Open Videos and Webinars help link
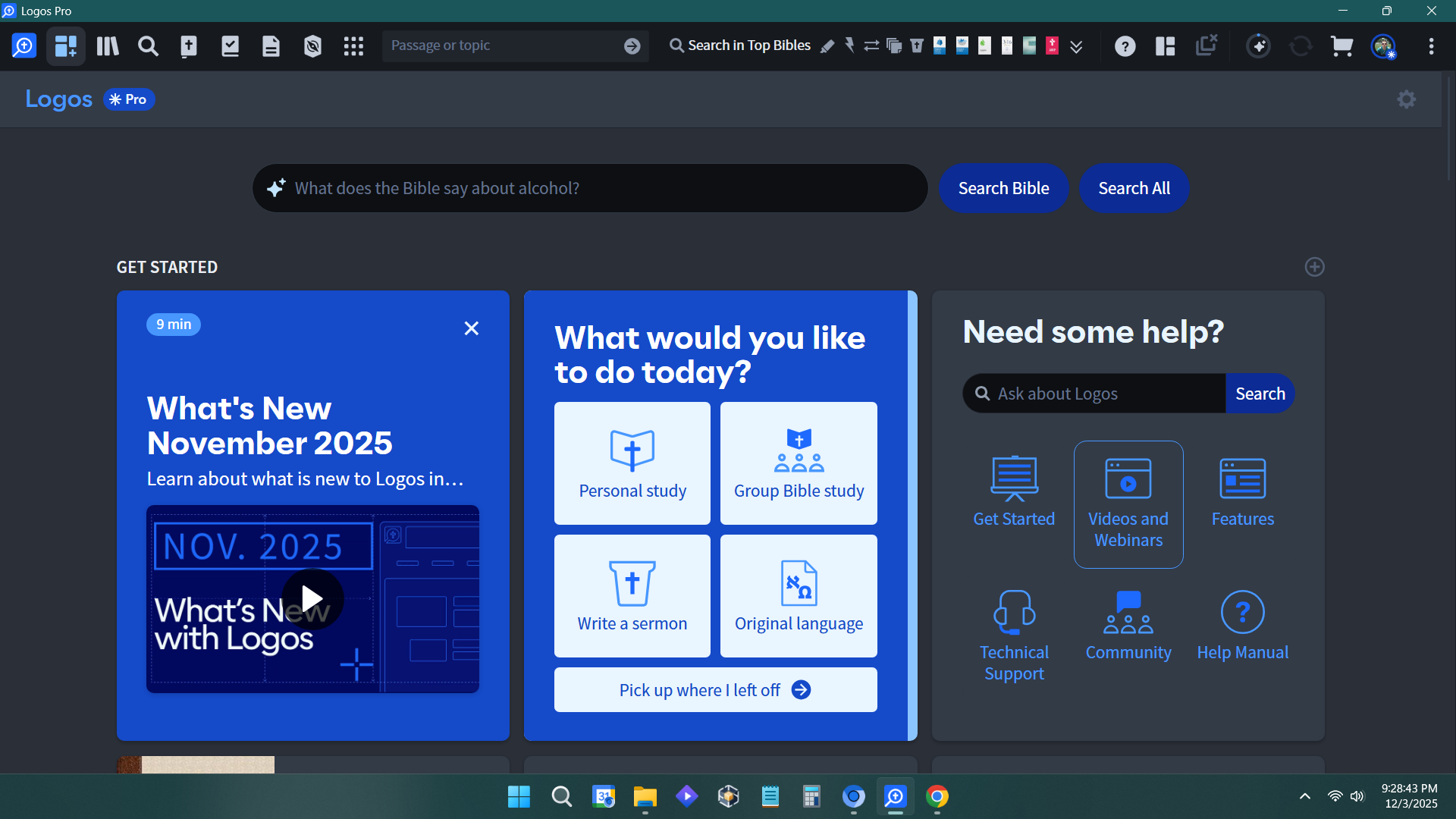Viewport: 1456px width, 819px height. click(x=1128, y=504)
